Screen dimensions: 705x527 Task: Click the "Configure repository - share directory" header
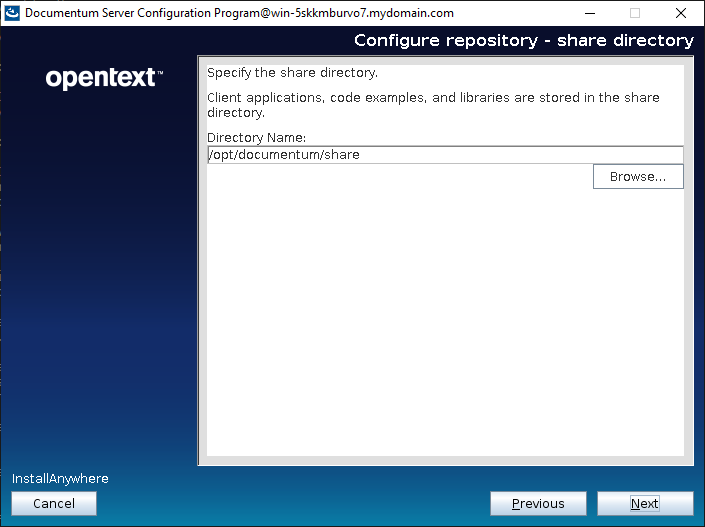point(523,40)
